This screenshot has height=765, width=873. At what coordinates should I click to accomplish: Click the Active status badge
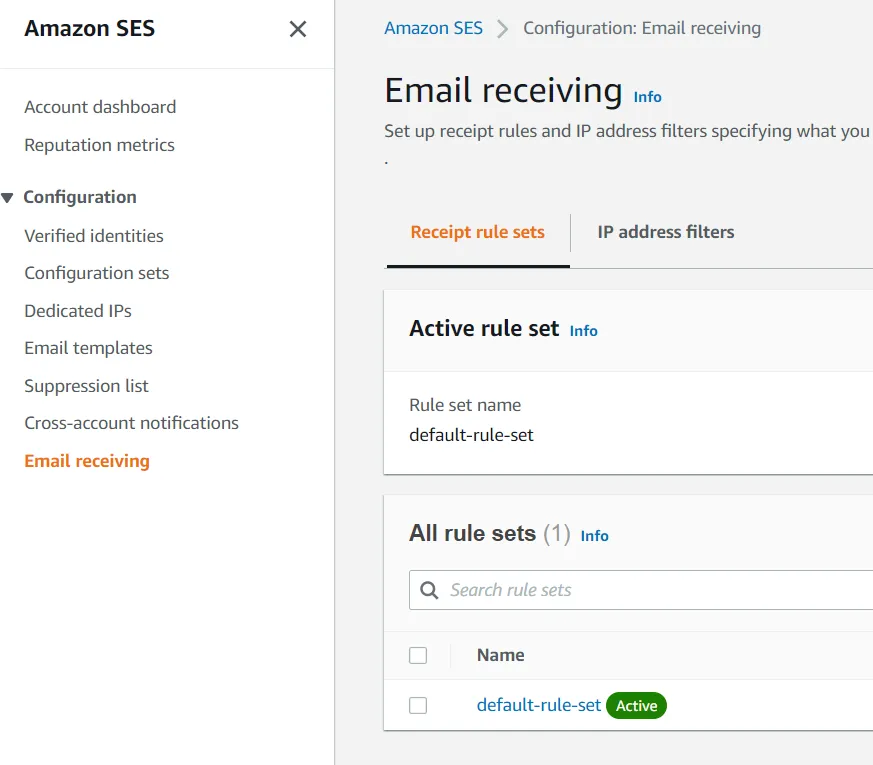636,705
